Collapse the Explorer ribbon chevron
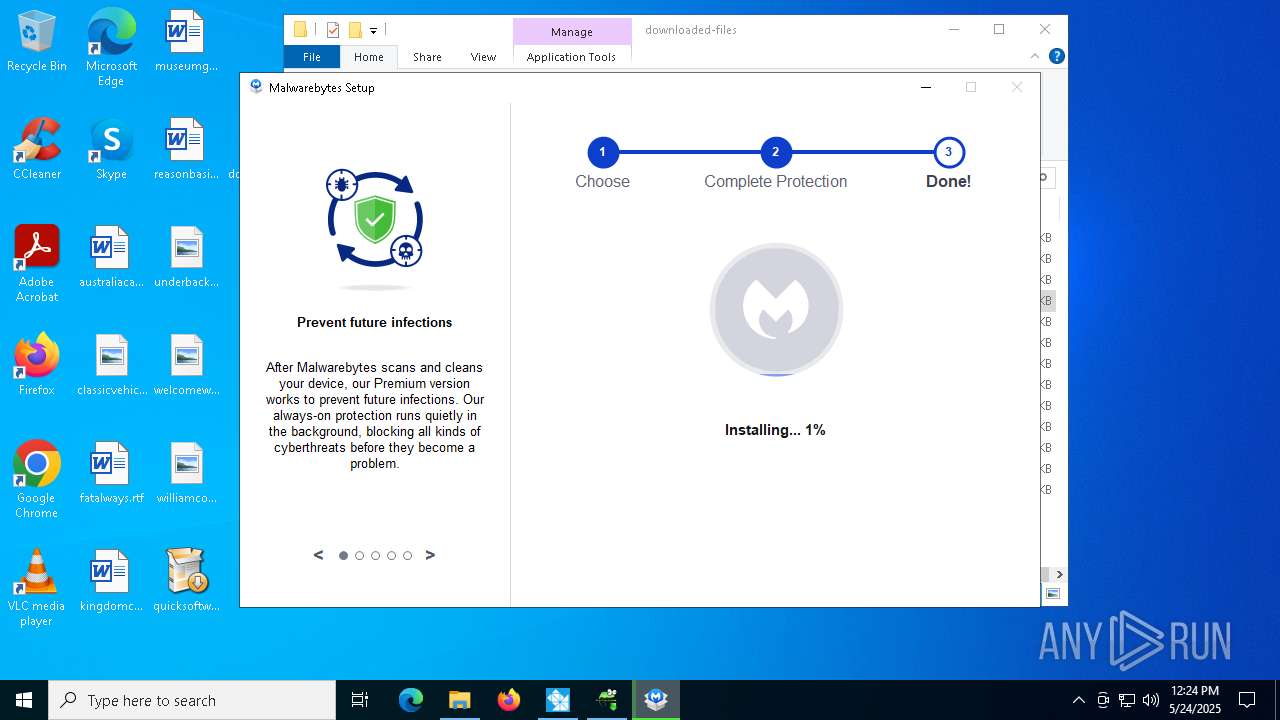The height and width of the screenshot is (720, 1280). [x=1035, y=56]
